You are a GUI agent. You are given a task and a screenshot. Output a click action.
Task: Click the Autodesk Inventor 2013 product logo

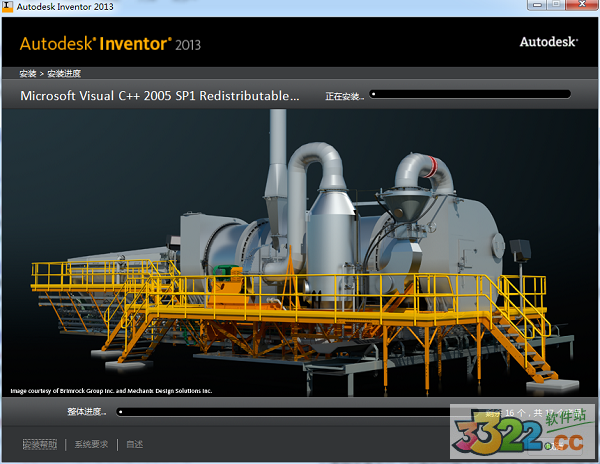click(110, 44)
